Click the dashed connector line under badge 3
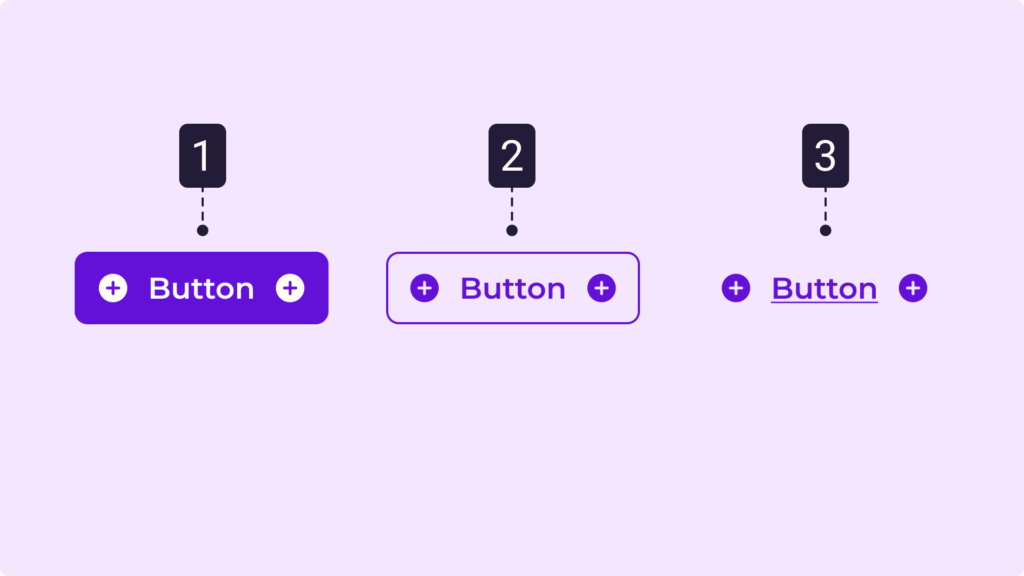 (x=825, y=207)
